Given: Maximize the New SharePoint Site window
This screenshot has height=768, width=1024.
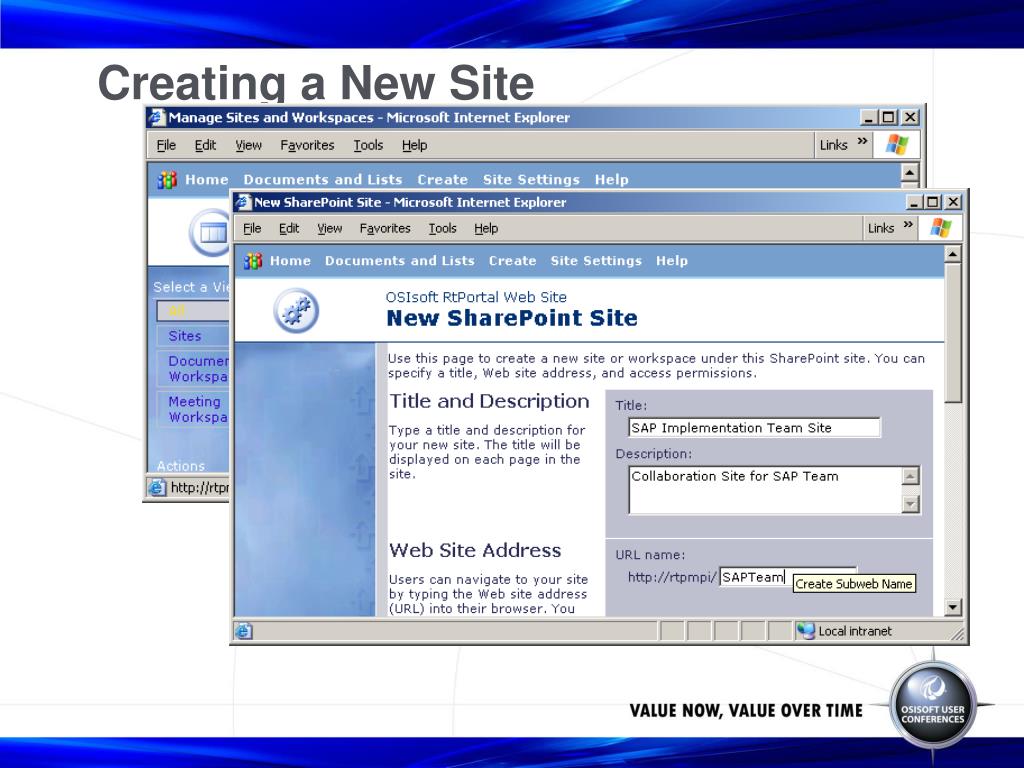Looking at the screenshot, I should point(933,202).
